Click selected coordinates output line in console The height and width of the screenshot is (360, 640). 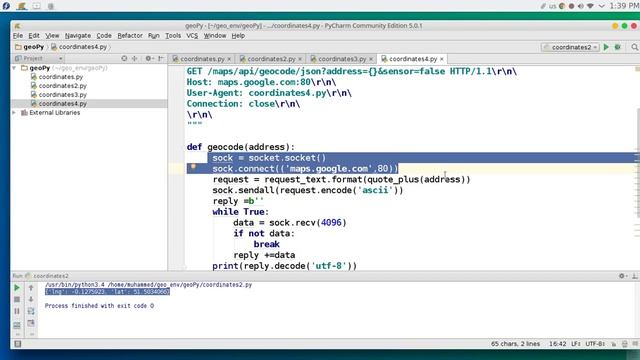(x=107, y=292)
